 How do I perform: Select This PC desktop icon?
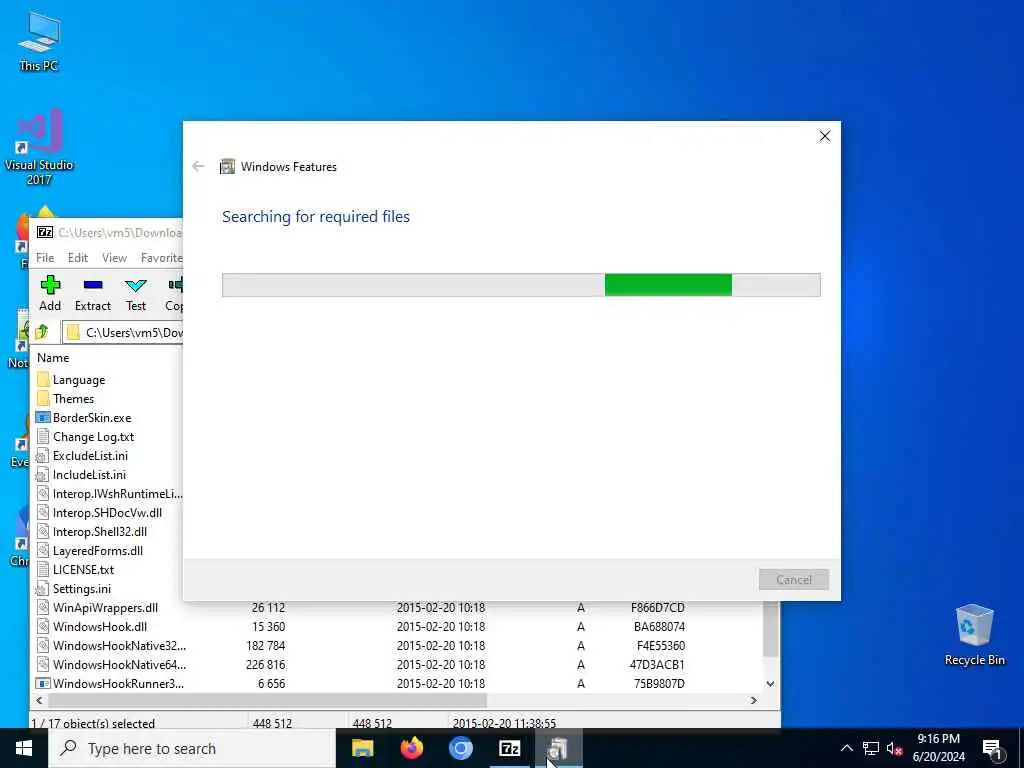point(39,40)
